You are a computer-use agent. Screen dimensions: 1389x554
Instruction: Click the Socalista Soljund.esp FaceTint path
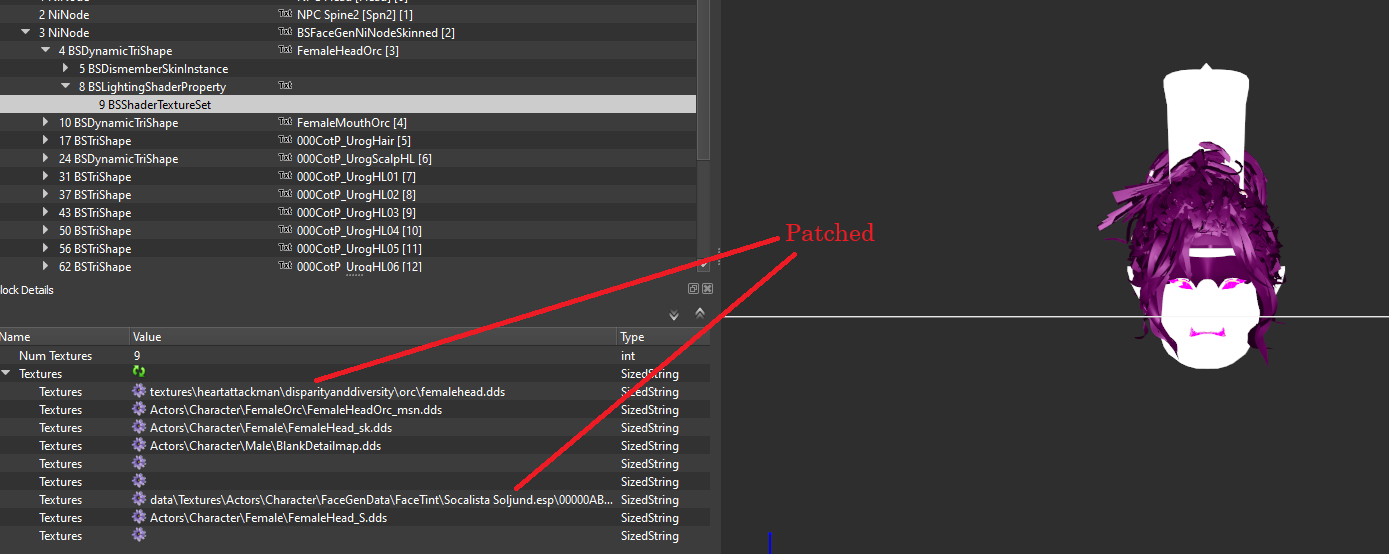pyautogui.click(x=381, y=499)
